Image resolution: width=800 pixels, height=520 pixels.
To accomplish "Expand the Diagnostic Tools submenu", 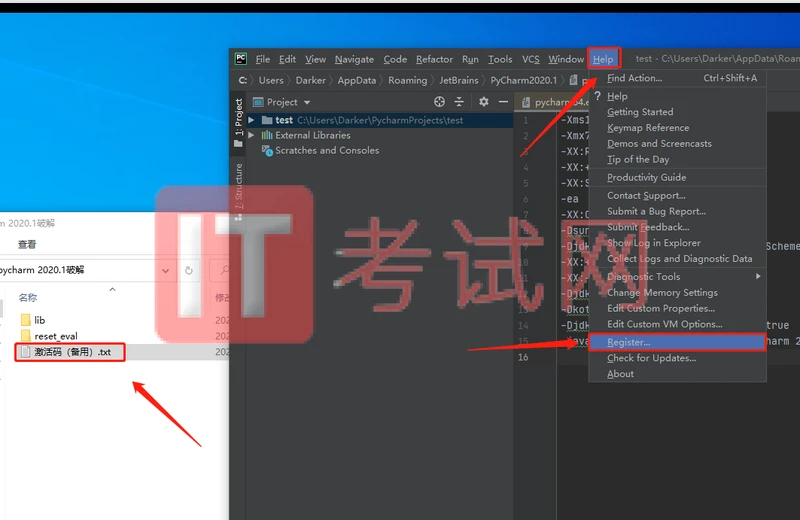I will [x=678, y=277].
